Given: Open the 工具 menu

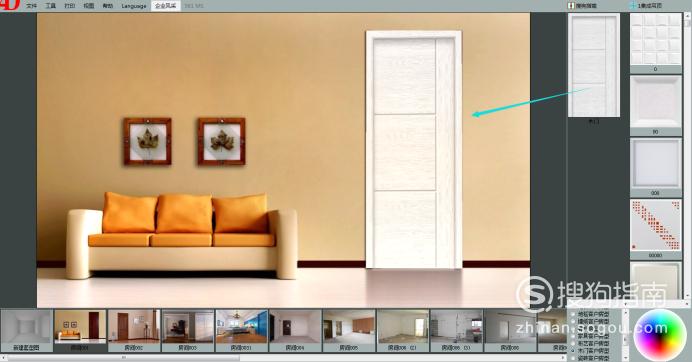Looking at the screenshot, I should click(50, 6).
